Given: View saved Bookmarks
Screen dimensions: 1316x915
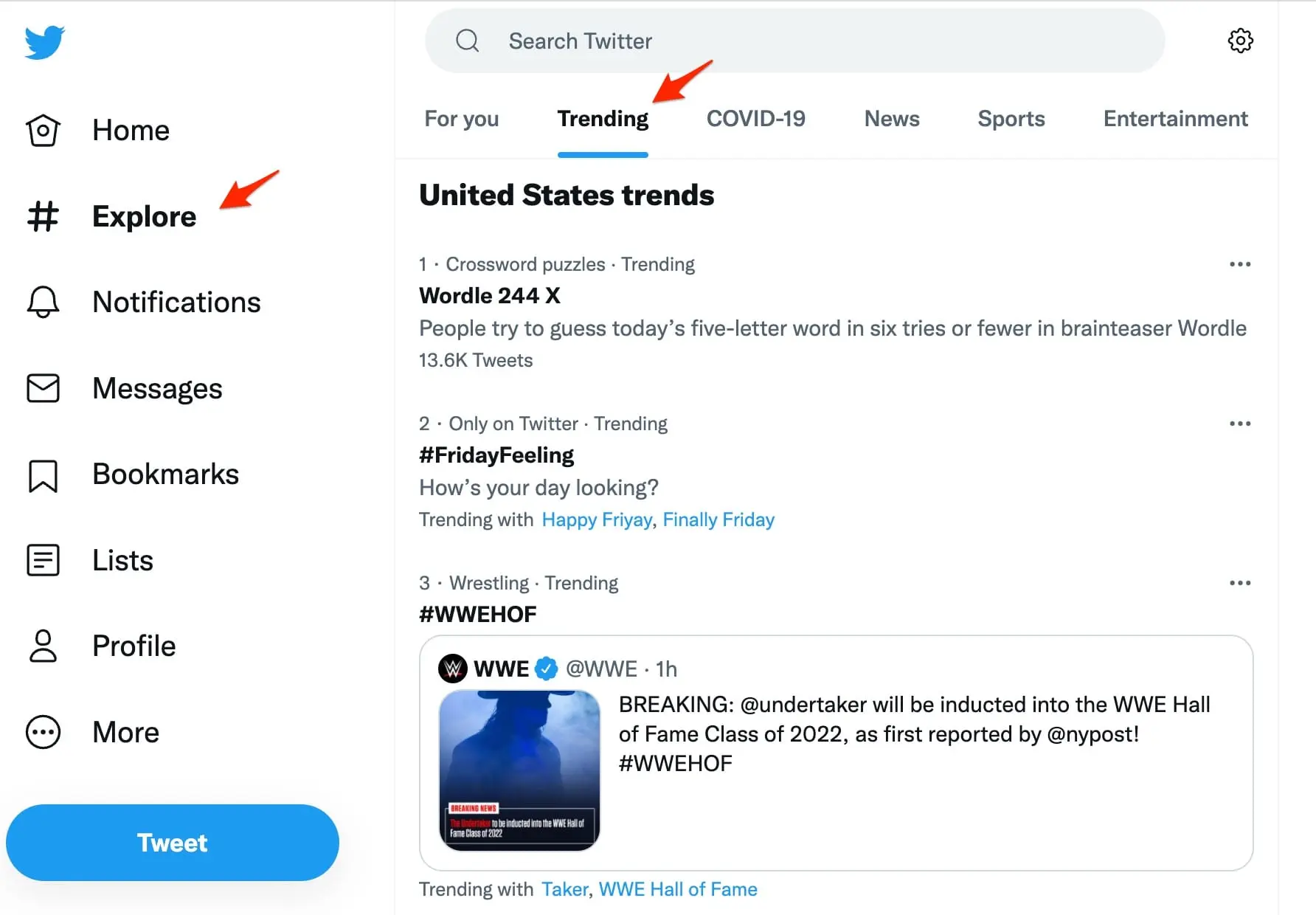Looking at the screenshot, I should (42, 474).
